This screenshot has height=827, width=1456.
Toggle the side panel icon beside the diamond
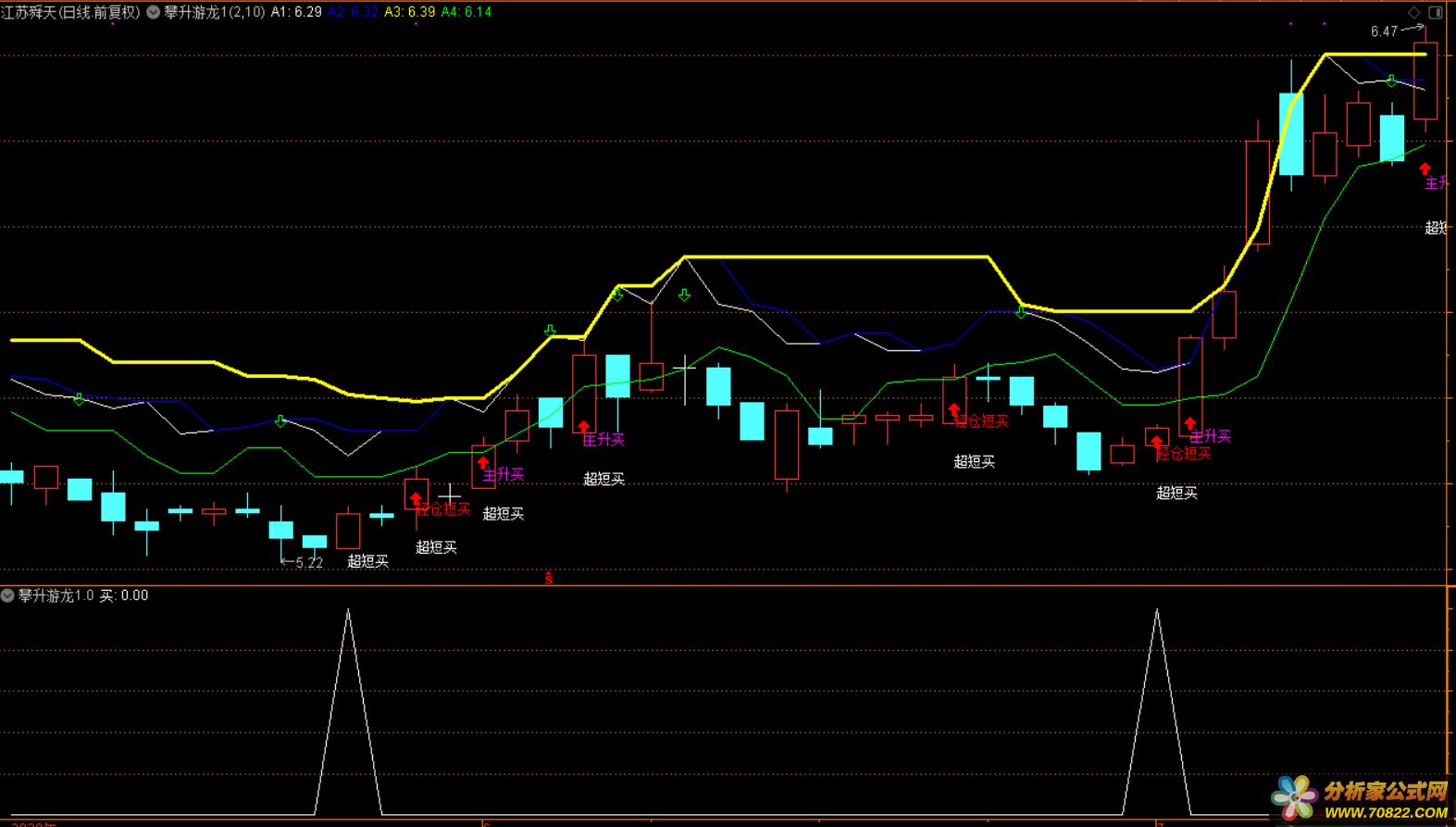tap(1435, 12)
